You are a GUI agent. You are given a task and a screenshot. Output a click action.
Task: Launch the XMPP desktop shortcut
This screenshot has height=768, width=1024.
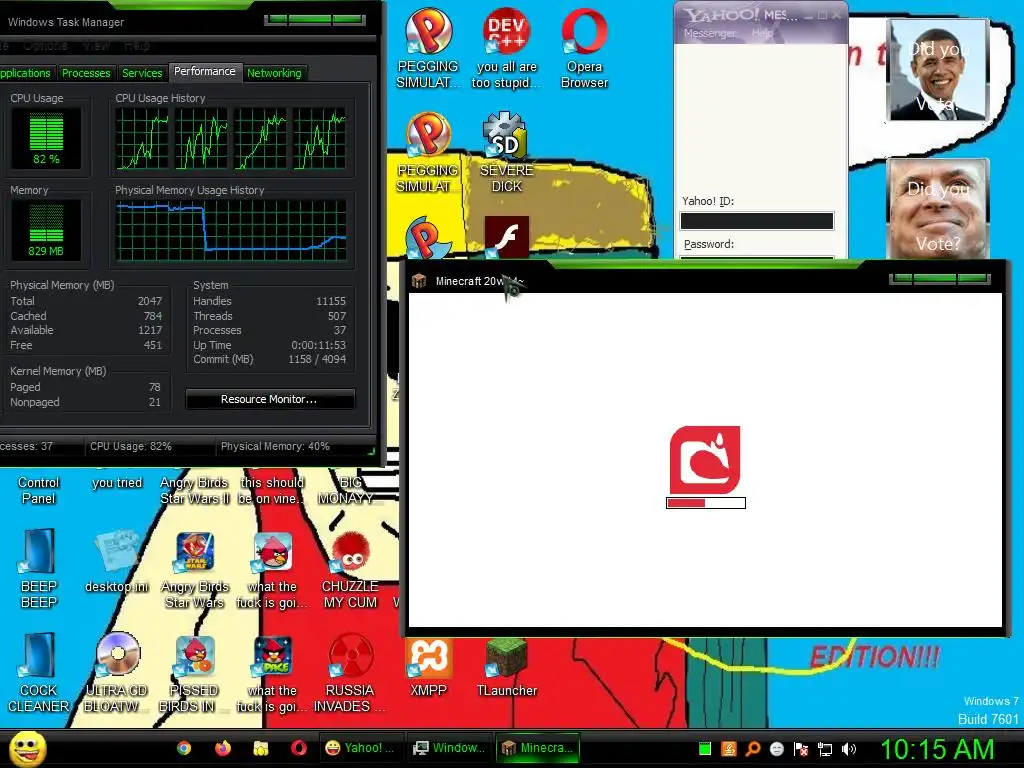coord(428,657)
